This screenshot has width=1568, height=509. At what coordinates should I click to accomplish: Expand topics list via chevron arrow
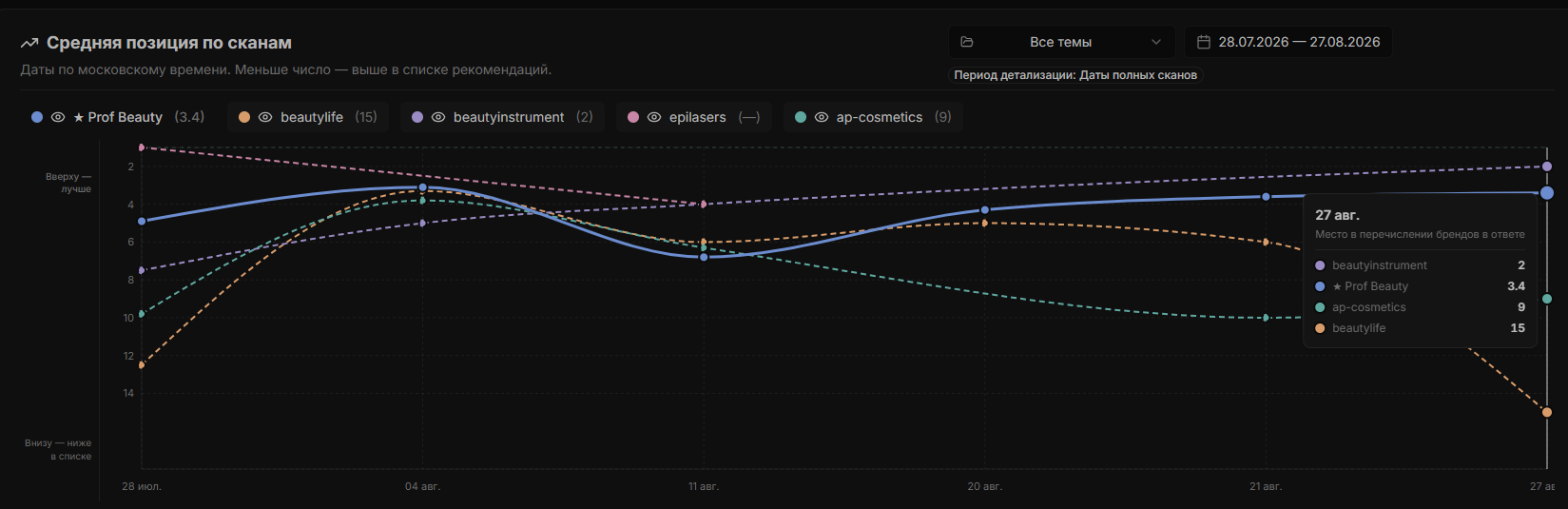(1156, 42)
